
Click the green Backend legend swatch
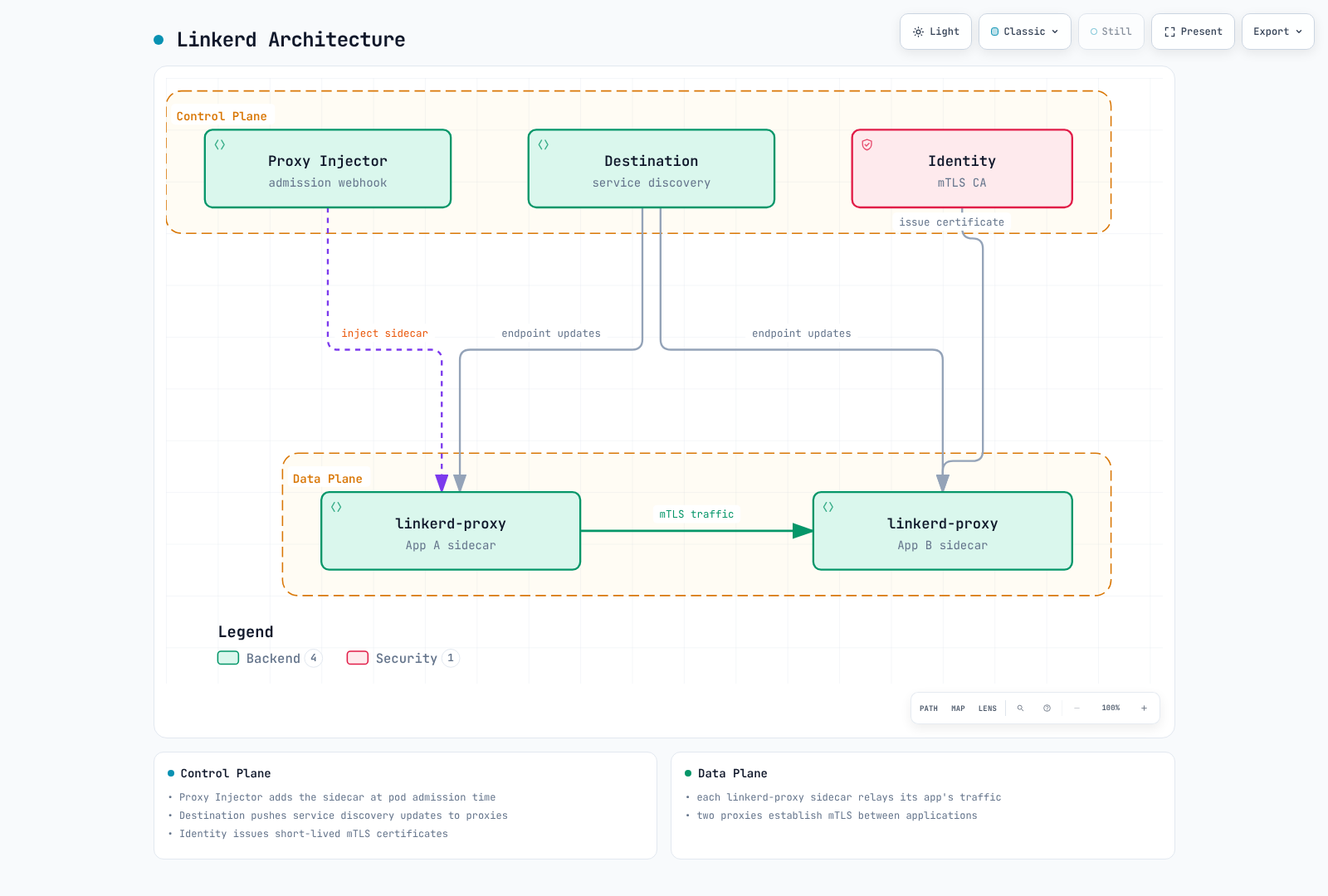pos(228,658)
